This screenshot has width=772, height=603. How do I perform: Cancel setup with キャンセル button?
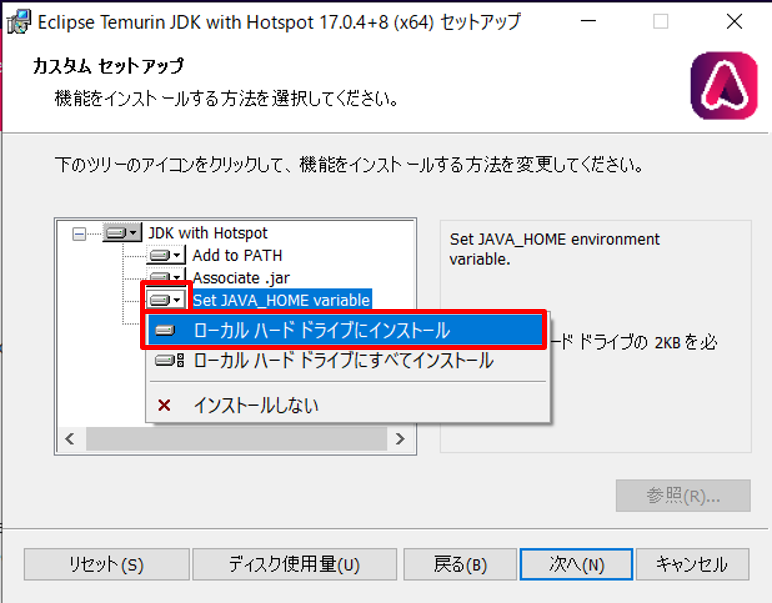point(692,564)
